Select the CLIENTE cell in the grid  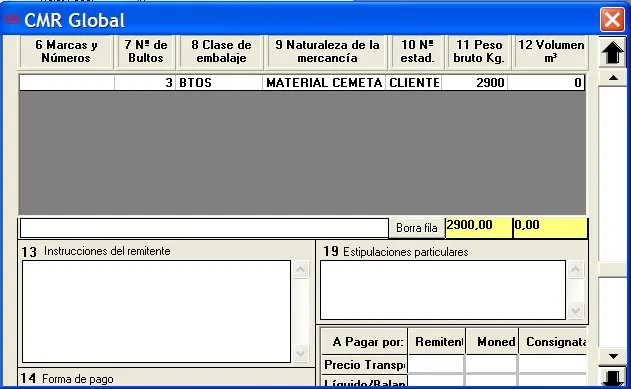point(414,83)
